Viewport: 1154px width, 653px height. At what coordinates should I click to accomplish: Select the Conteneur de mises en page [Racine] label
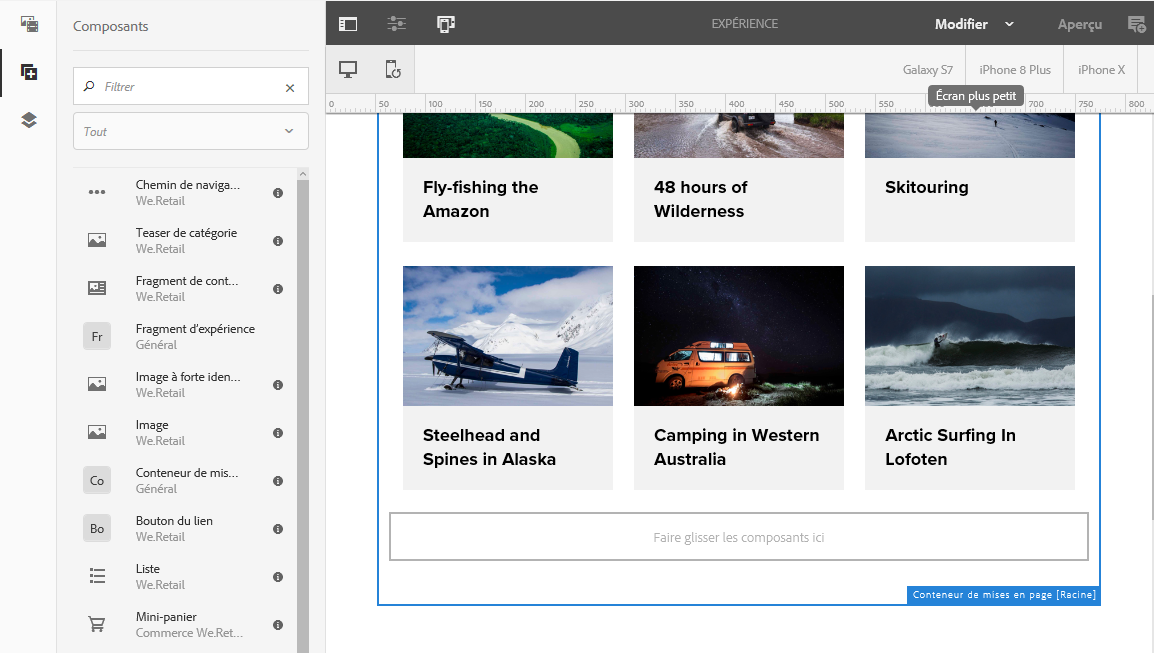(1004, 595)
